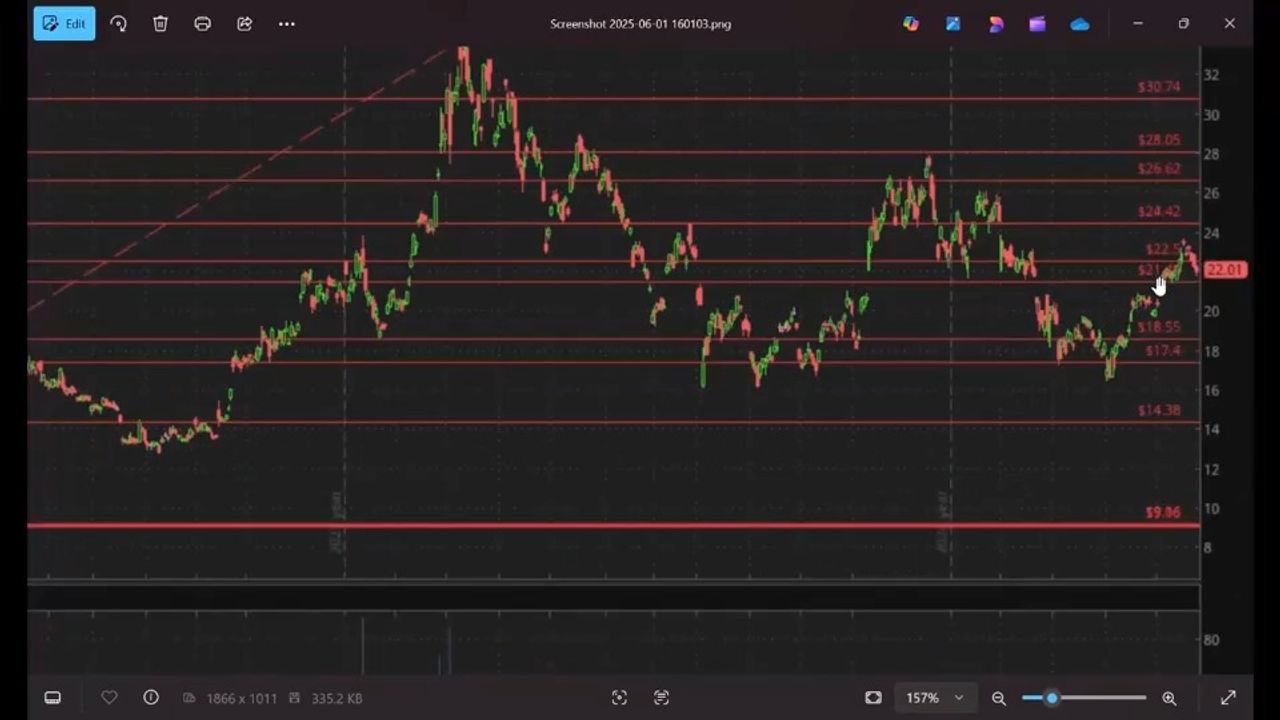The width and height of the screenshot is (1280, 720).
Task: Enter full screen with the expand arrows
Action: pyautogui.click(x=1228, y=698)
